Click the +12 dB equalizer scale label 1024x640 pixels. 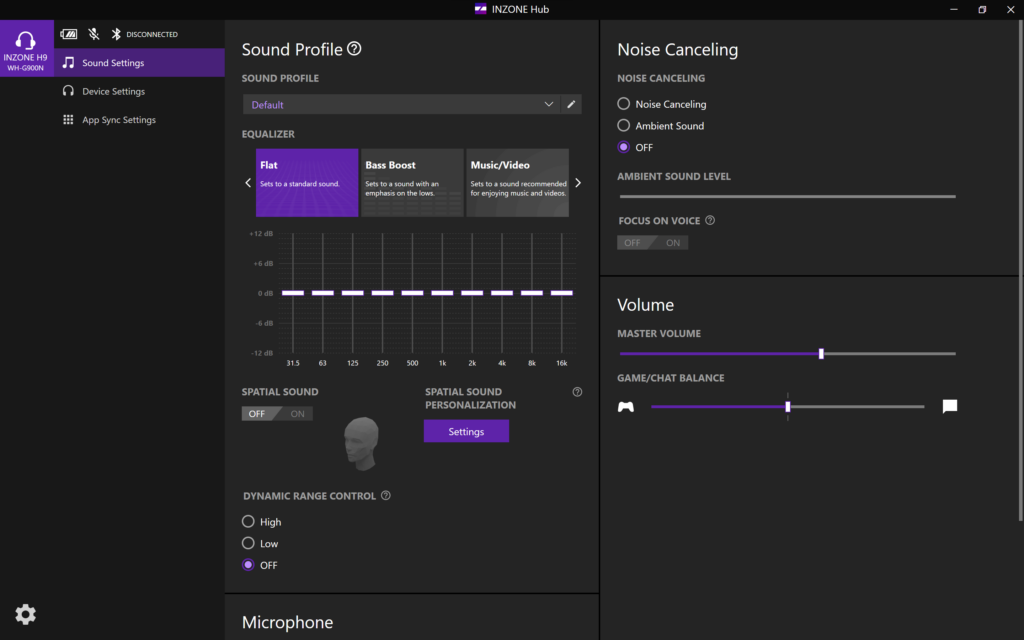point(261,233)
